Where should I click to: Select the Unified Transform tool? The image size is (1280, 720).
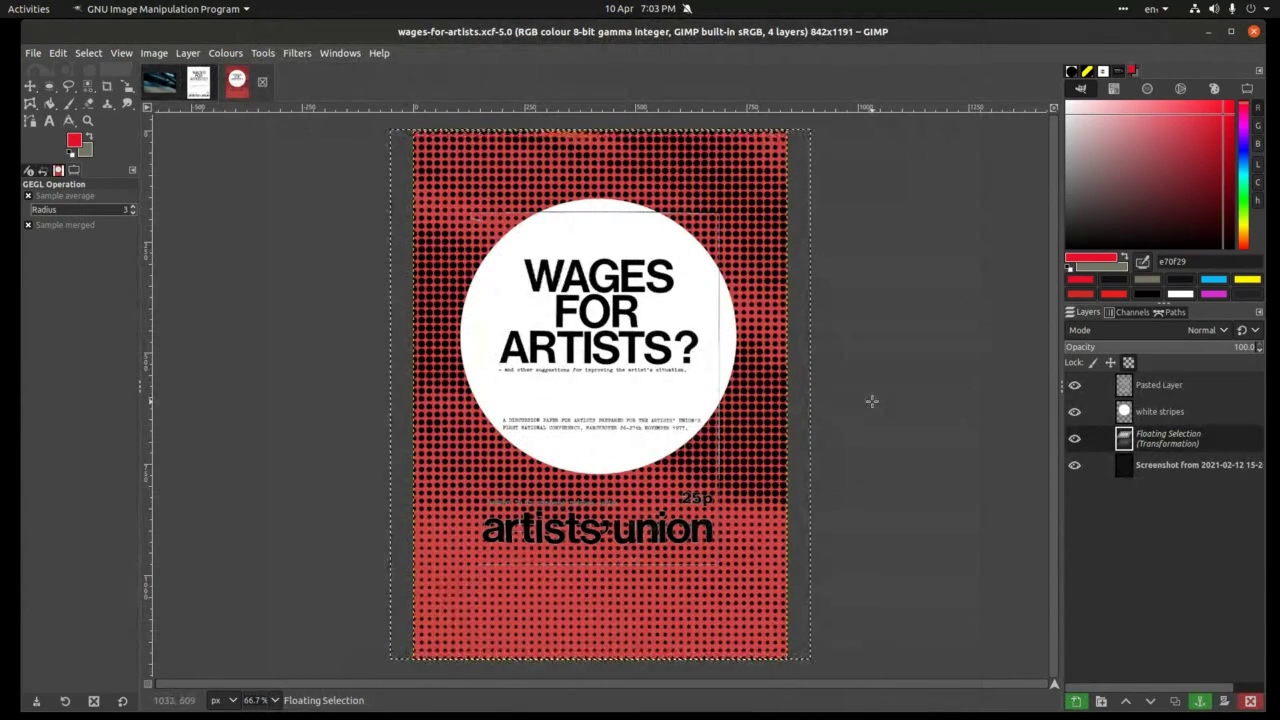click(127, 87)
